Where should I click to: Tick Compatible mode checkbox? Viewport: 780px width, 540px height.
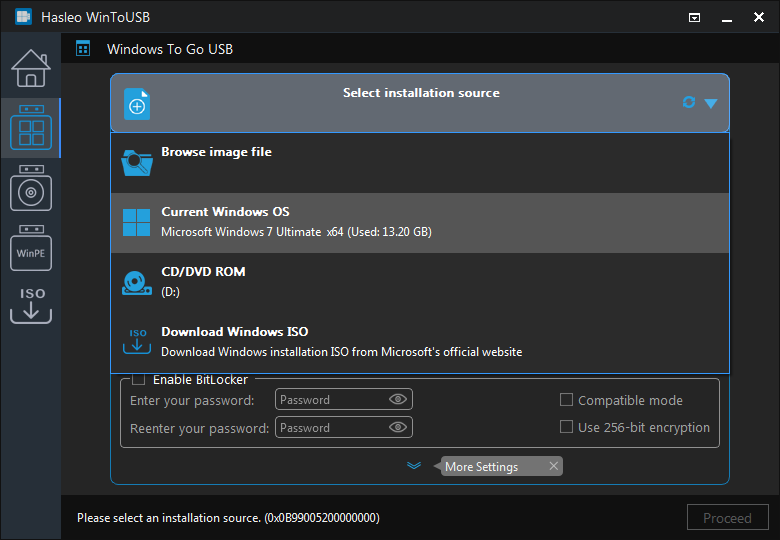[566, 400]
